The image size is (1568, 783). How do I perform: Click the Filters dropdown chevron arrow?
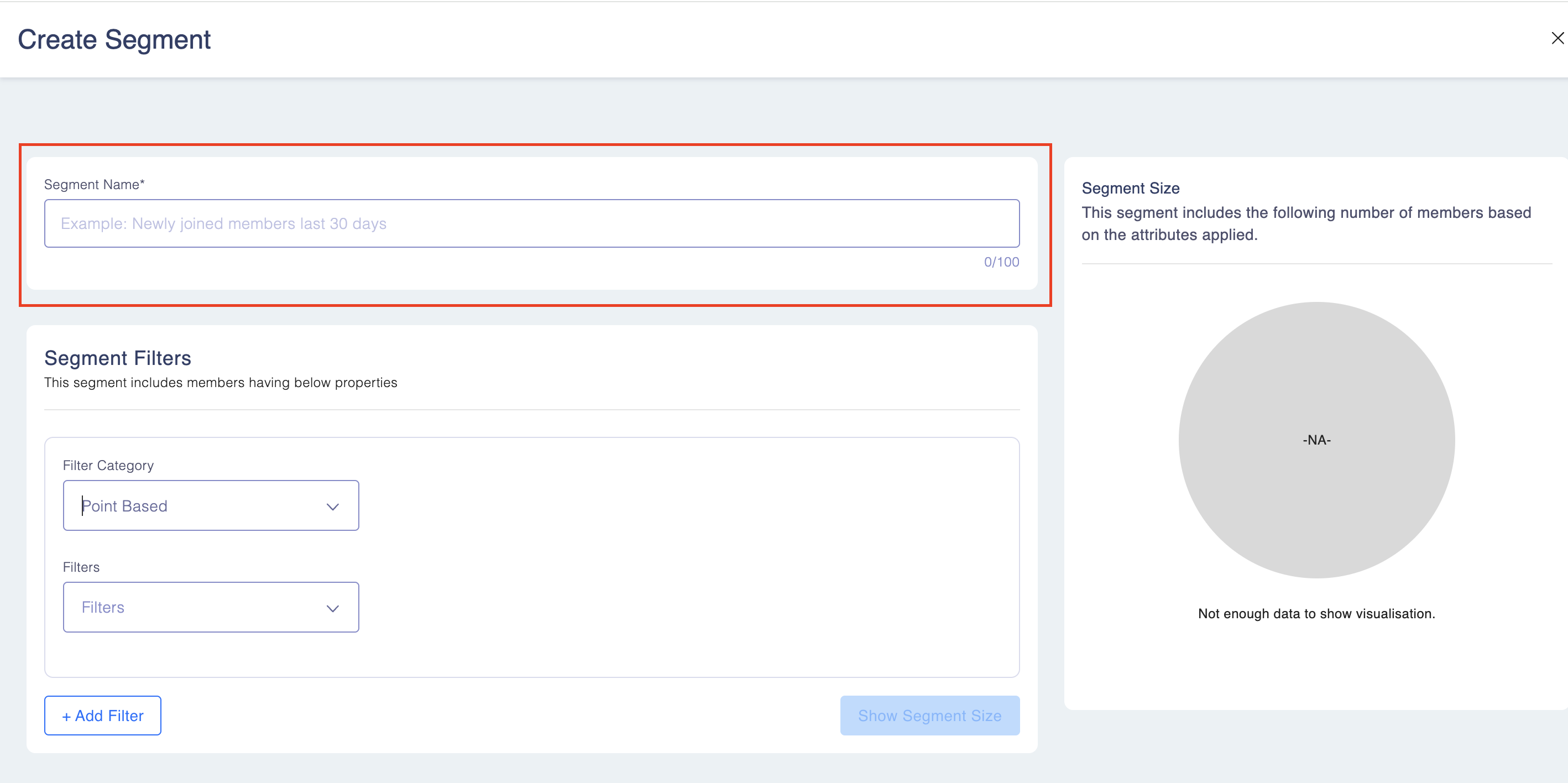[332, 608]
